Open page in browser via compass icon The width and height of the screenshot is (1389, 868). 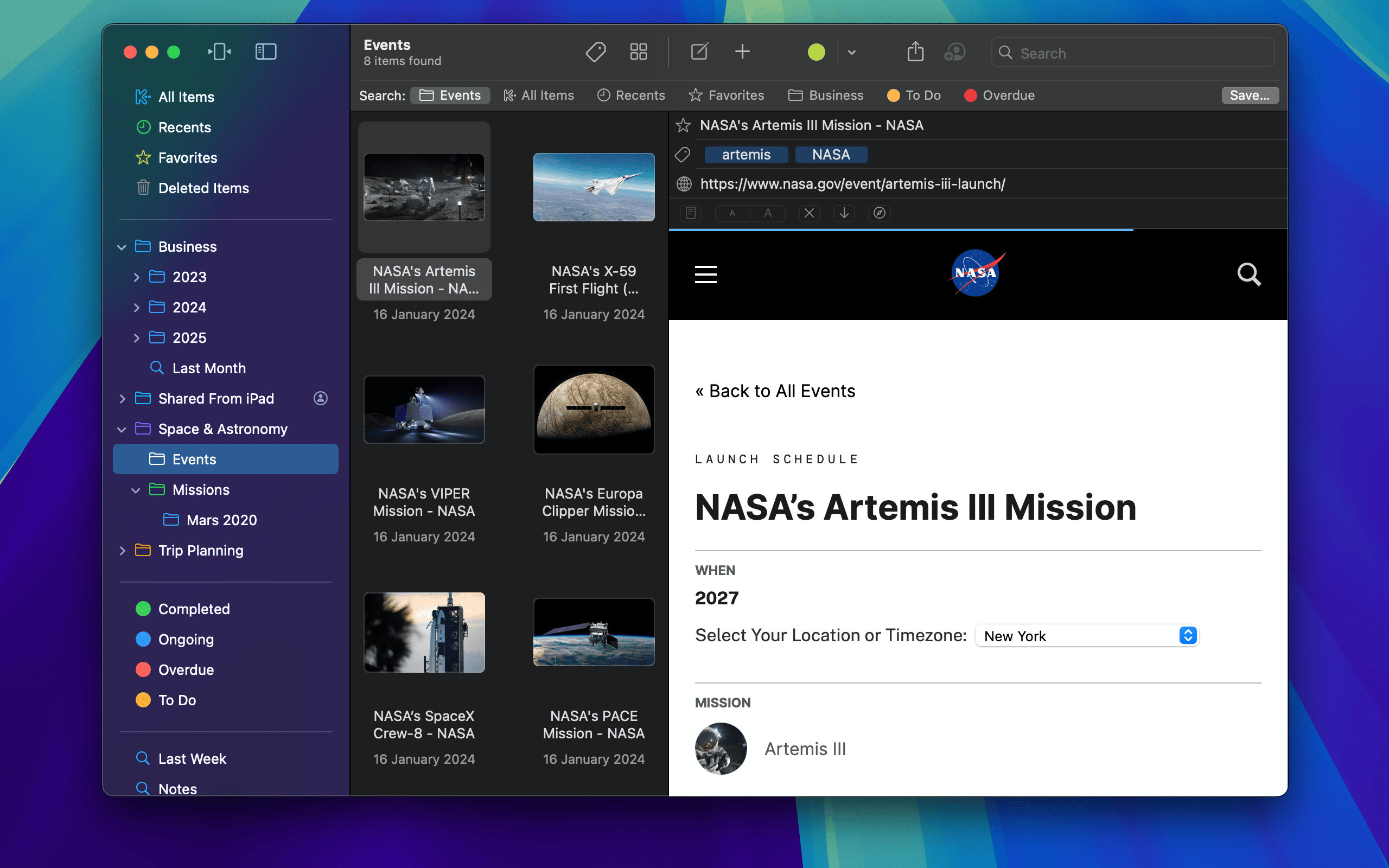[x=880, y=213]
